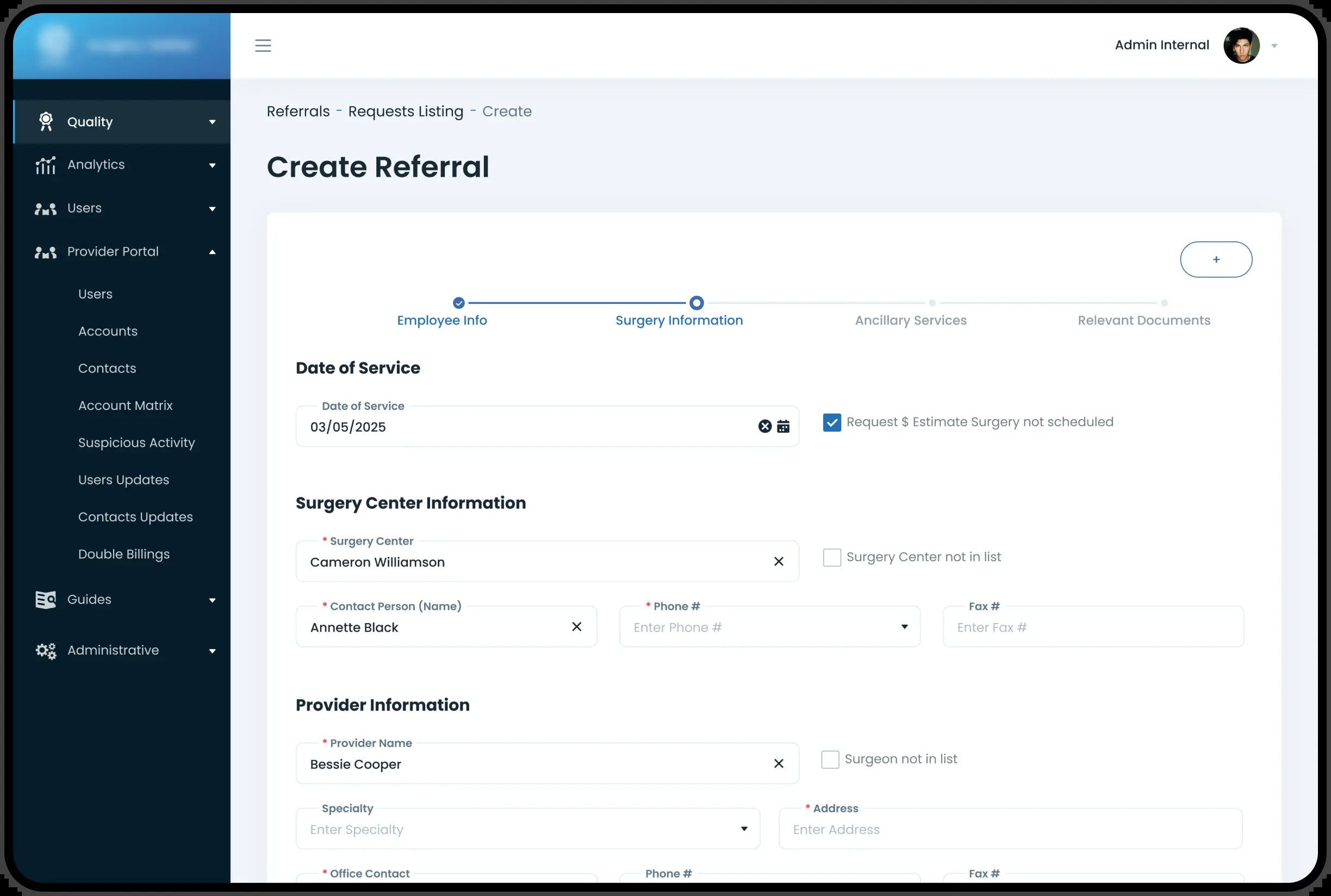Viewport: 1331px width, 896px height.
Task: Click the Surgery Information step circle
Action: tap(696, 303)
